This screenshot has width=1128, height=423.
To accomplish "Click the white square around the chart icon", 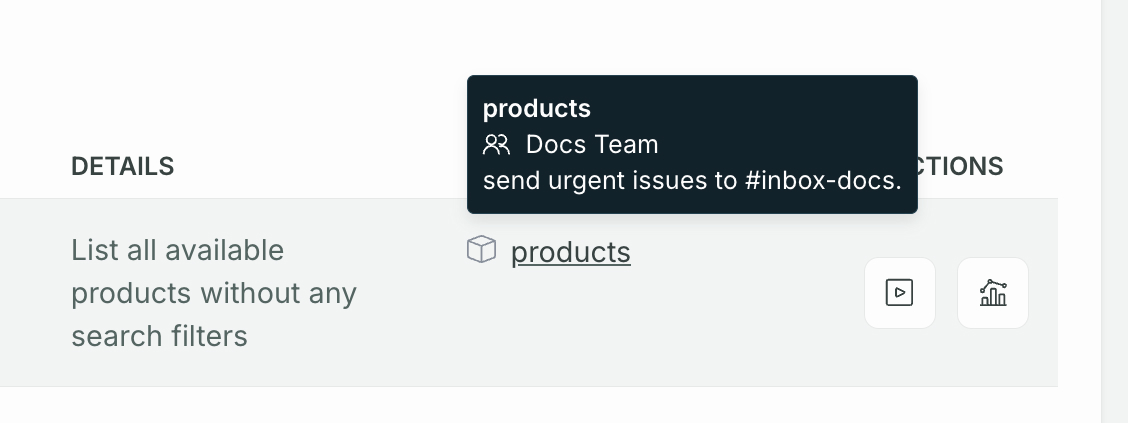I will [x=993, y=293].
